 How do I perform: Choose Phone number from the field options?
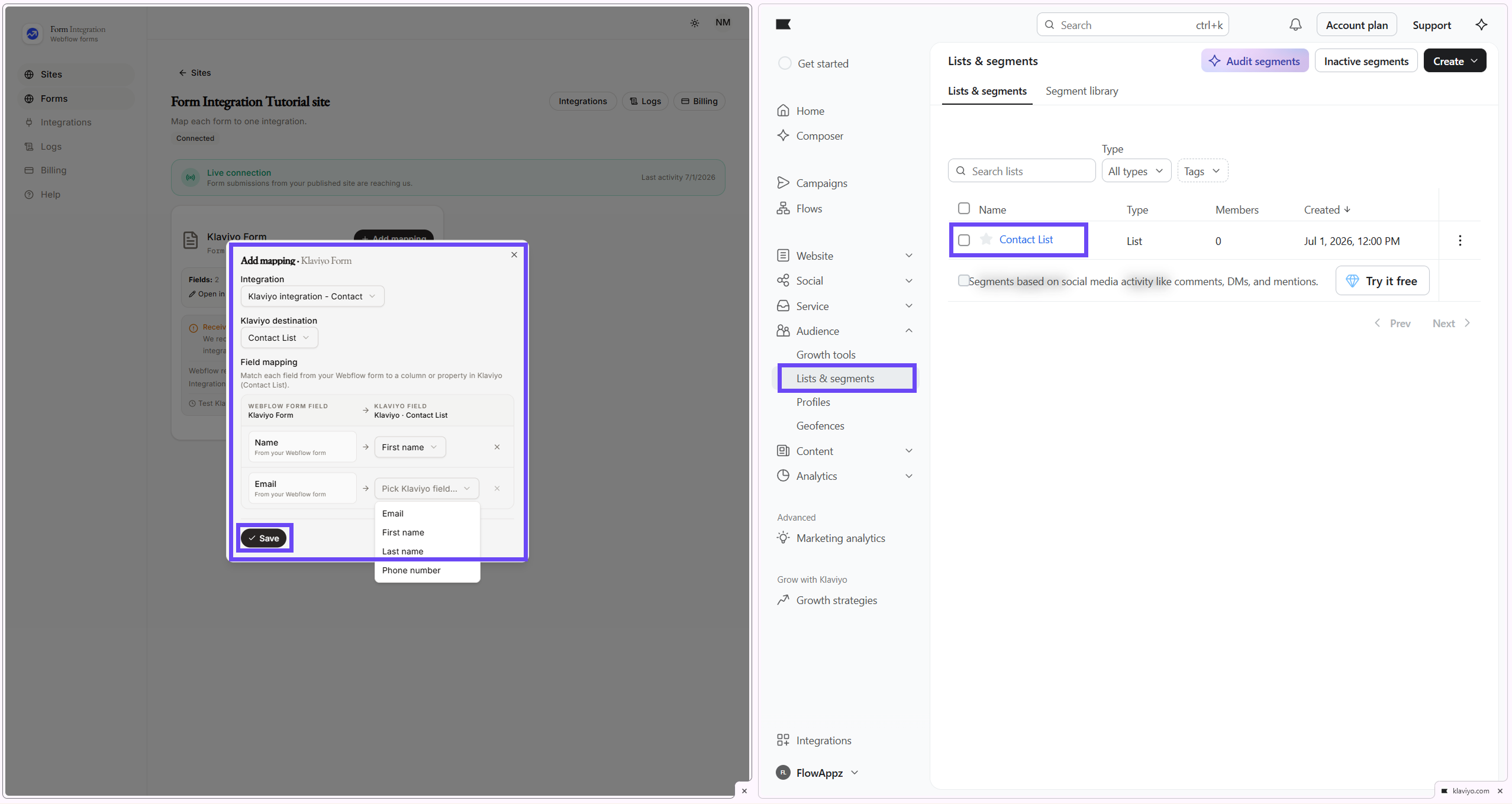pyautogui.click(x=427, y=570)
